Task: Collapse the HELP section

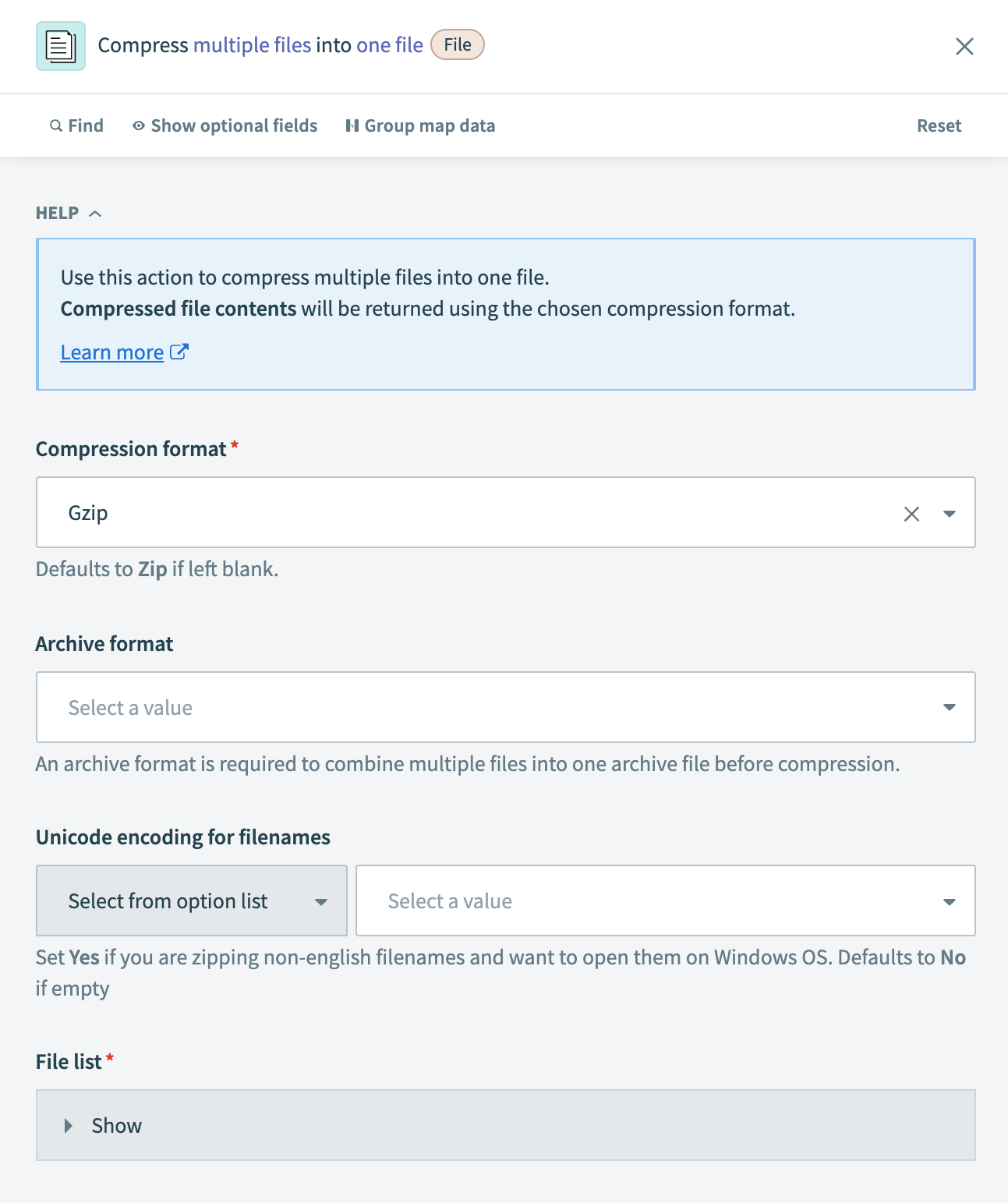Action: (x=96, y=213)
